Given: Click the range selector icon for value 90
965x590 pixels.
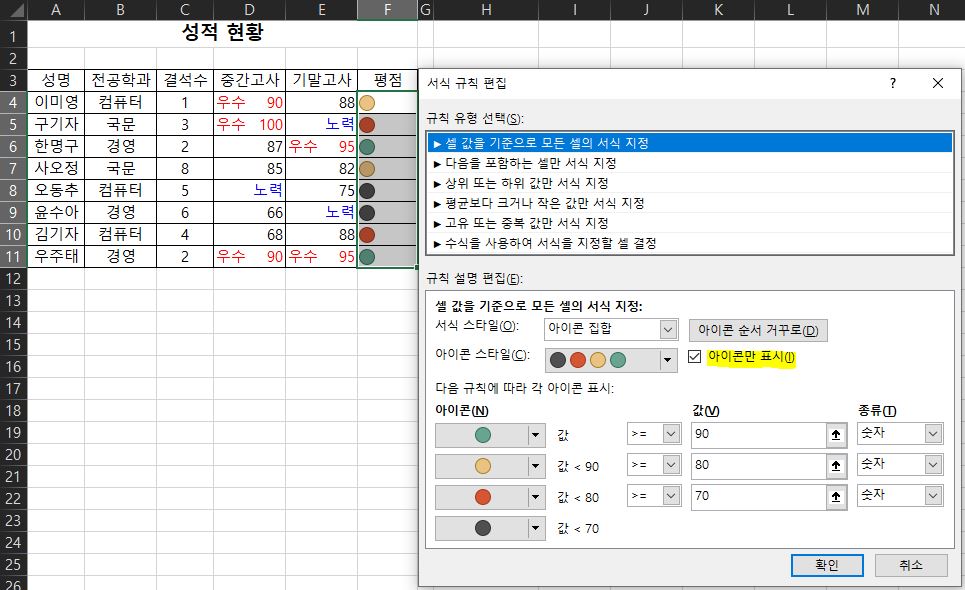Looking at the screenshot, I should pos(836,435).
